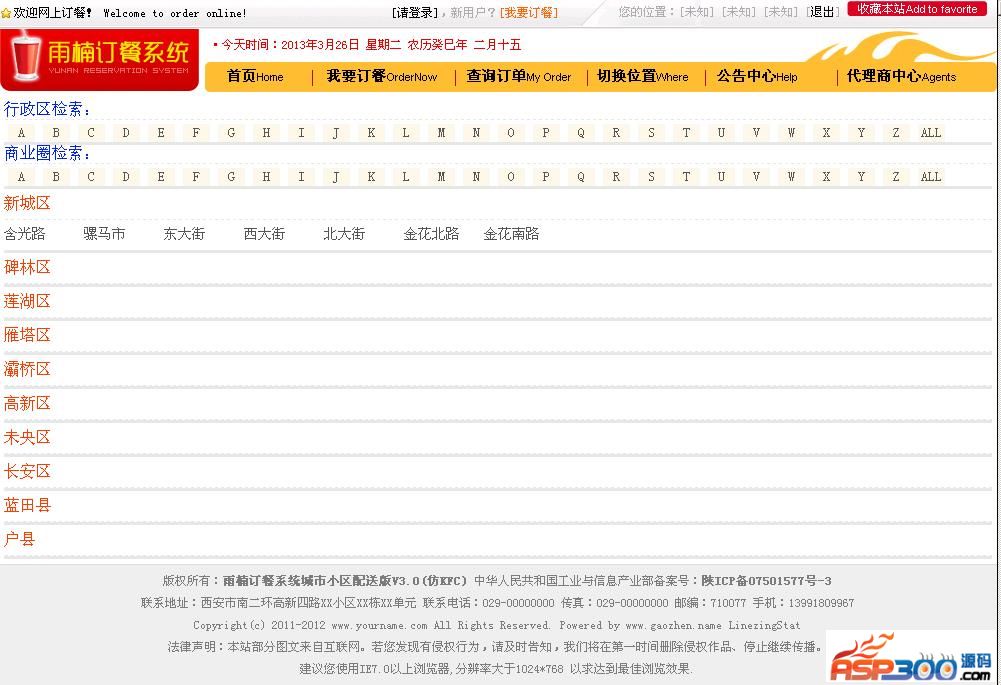Viewport: 1001px width, 685px height.
Task: Click the top 我要订餐 register link
Action: click(529, 13)
